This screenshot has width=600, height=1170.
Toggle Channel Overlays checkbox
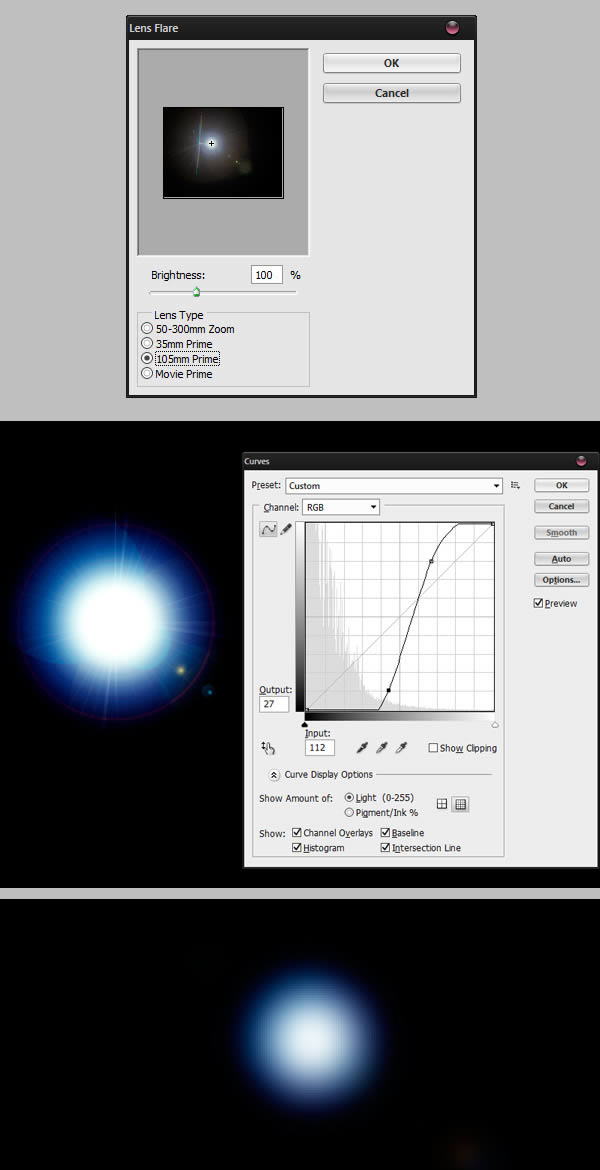pyautogui.click(x=297, y=833)
